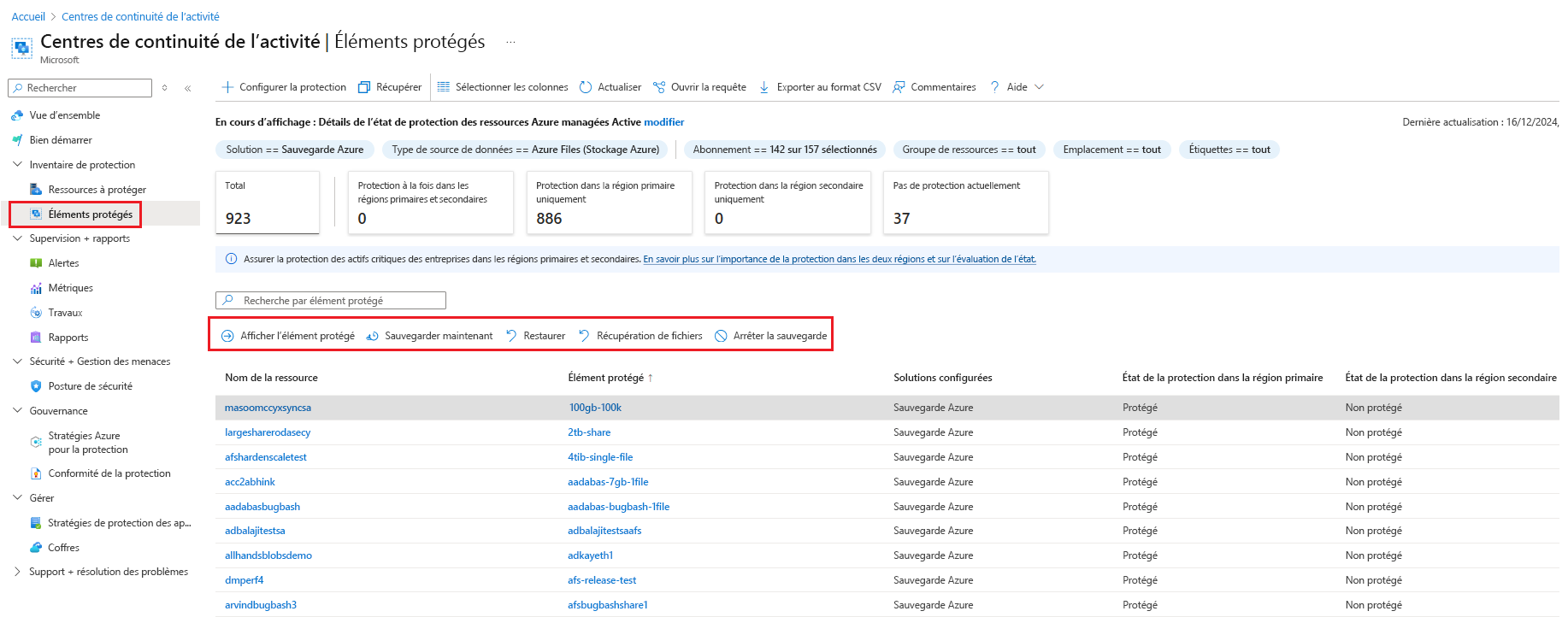The image size is (1568, 617).
Task: Select the Total 923 summary card
Action: click(x=268, y=203)
